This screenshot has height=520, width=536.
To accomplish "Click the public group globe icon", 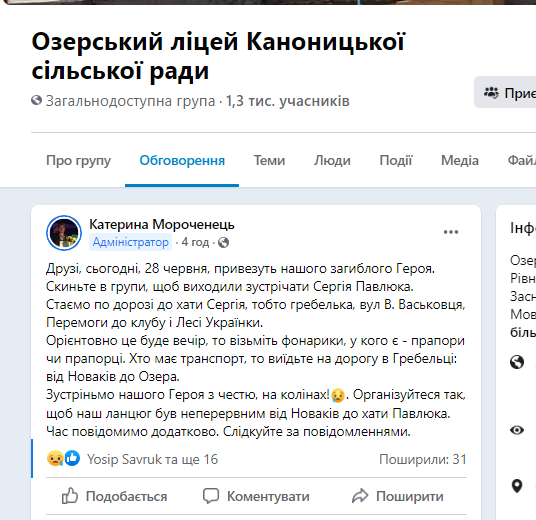I will point(36,101).
